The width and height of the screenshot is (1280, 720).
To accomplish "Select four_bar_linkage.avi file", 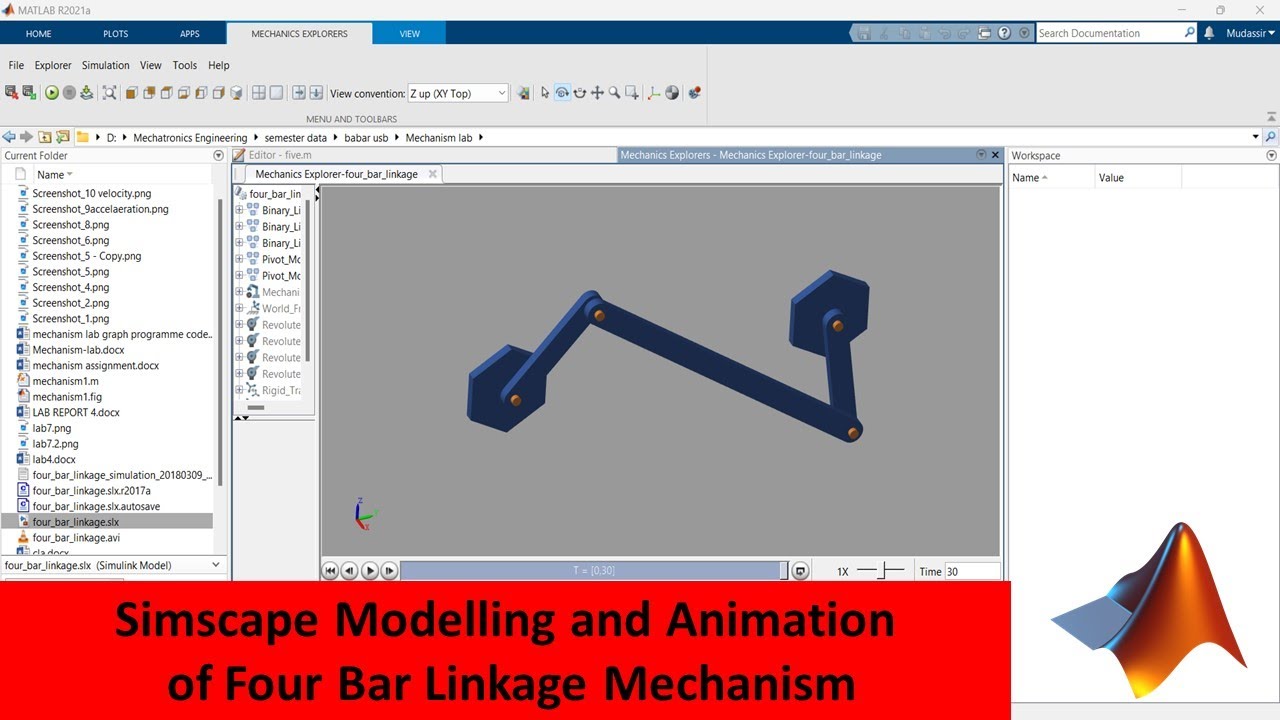I will click(x=76, y=537).
